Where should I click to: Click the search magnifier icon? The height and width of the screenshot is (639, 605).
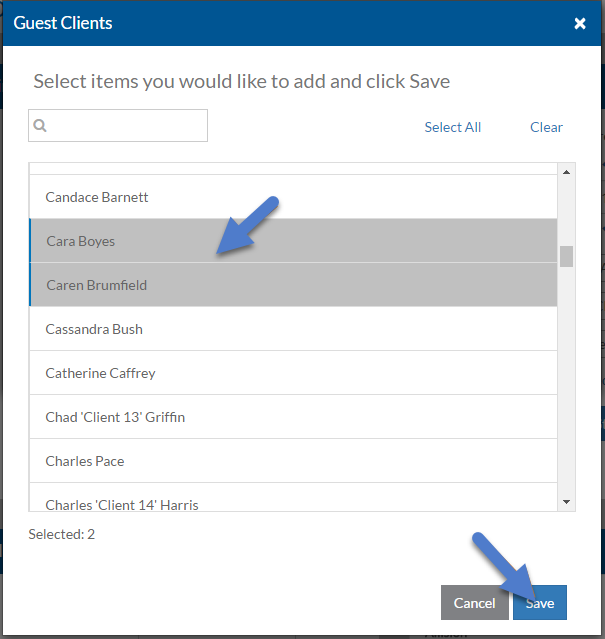40,126
